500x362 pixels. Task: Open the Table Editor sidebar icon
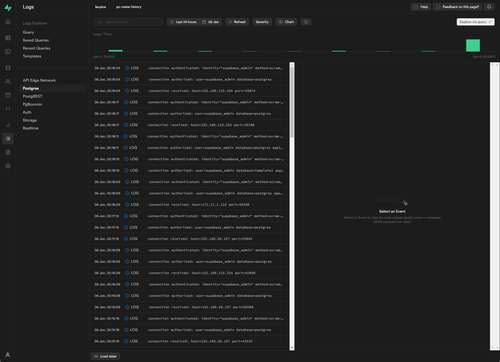(x=8, y=38)
